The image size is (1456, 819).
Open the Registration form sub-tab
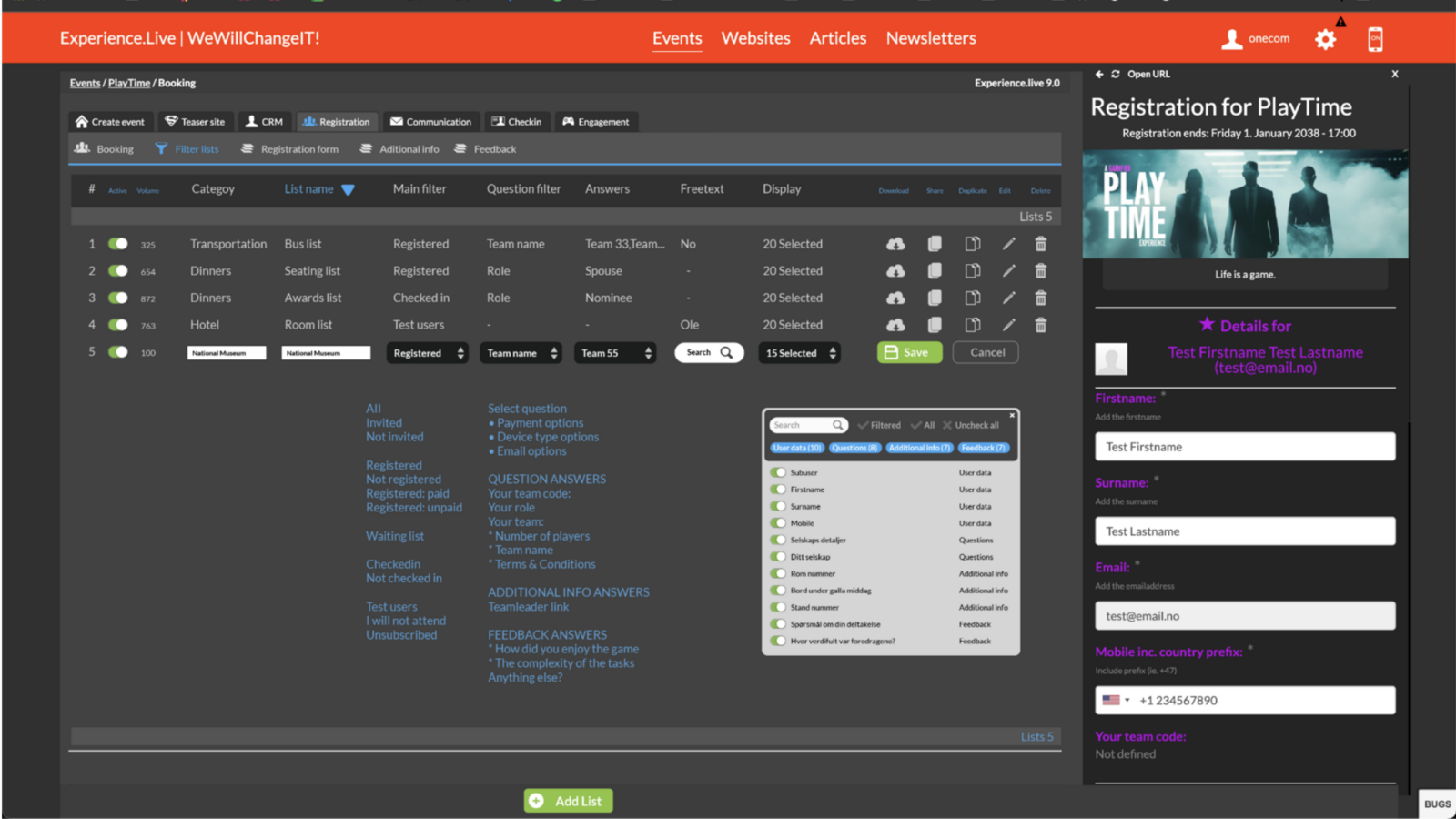[x=290, y=149]
